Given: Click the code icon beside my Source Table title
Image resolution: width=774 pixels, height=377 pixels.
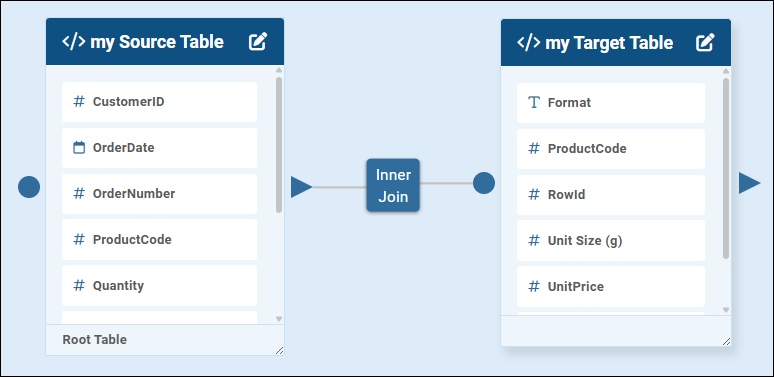Looking at the screenshot, I should coord(74,41).
